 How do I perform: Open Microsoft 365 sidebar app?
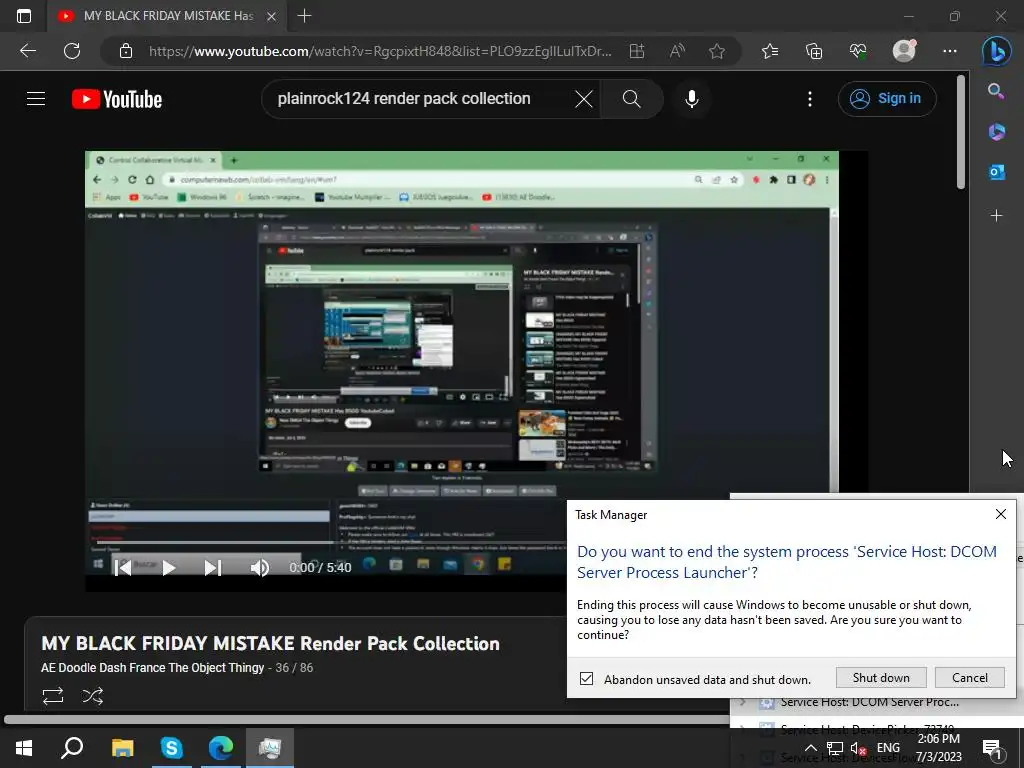coord(996,131)
